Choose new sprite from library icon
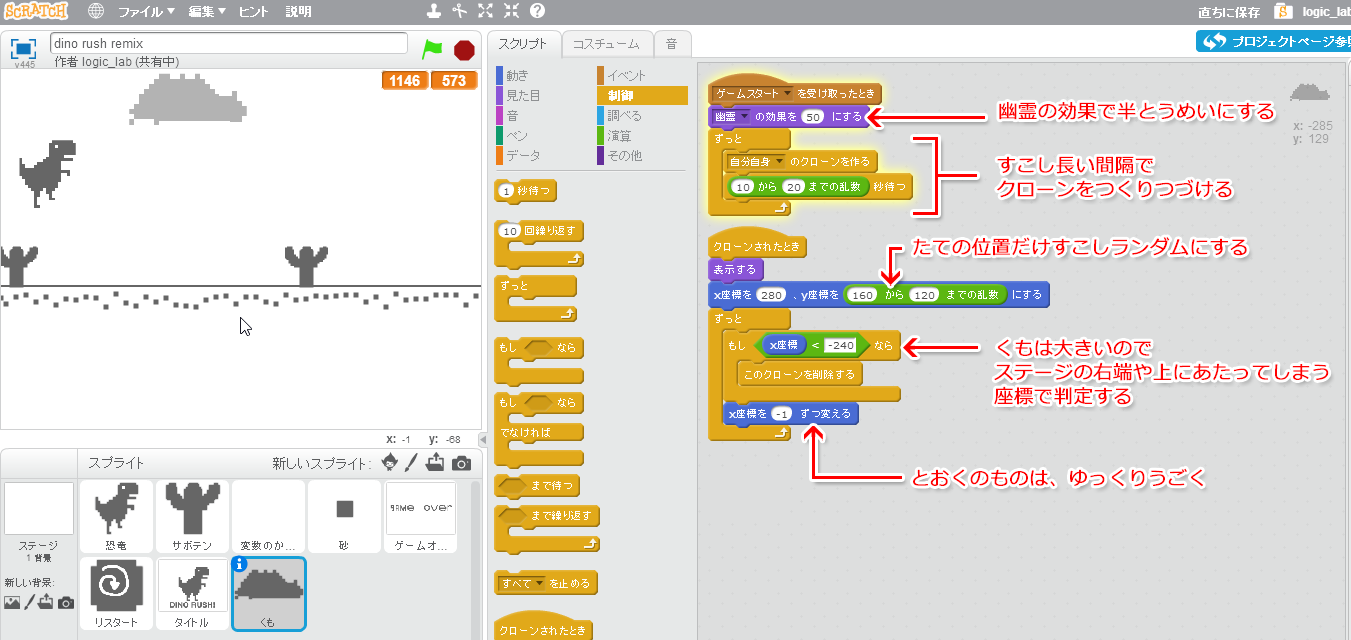This screenshot has height=640, width=1351. (390, 463)
